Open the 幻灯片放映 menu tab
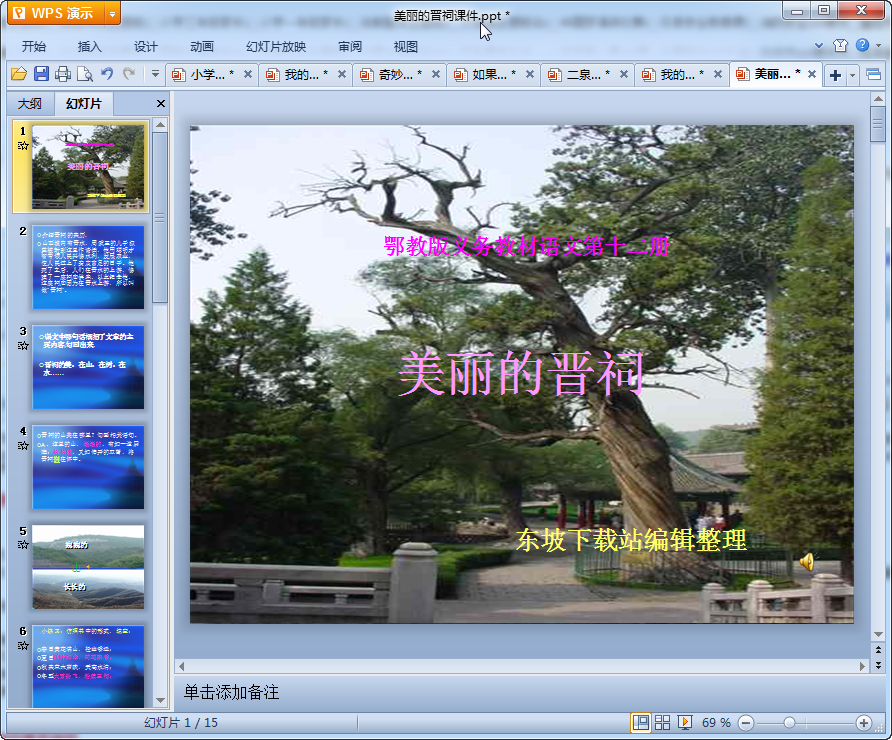 [276, 47]
